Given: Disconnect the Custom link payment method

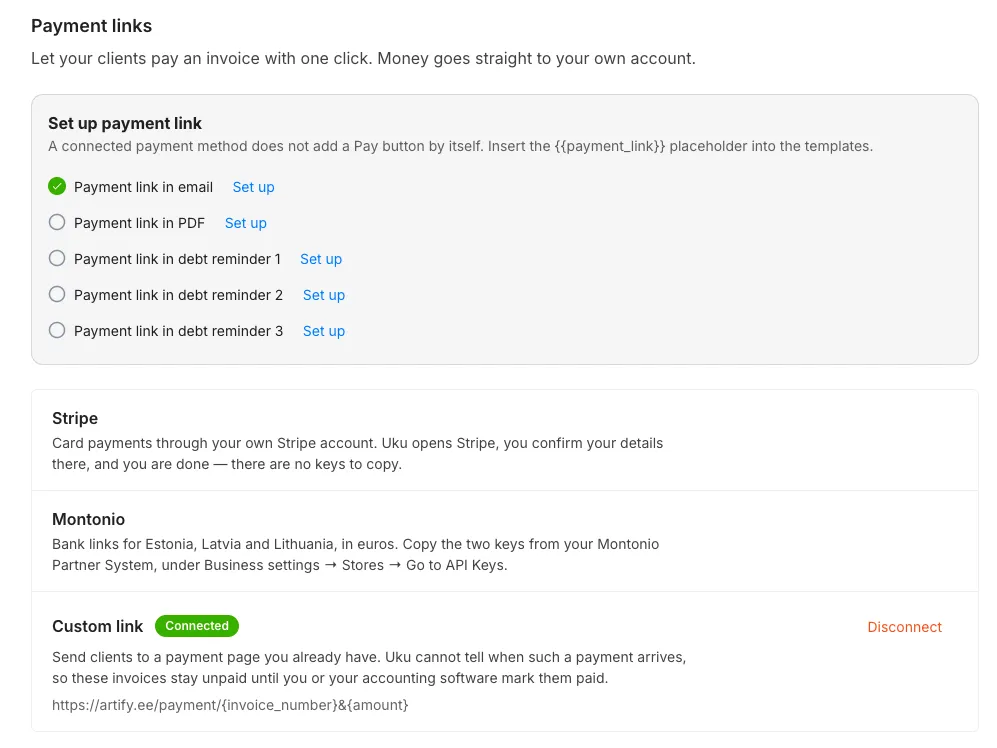Looking at the screenshot, I should [x=904, y=627].
